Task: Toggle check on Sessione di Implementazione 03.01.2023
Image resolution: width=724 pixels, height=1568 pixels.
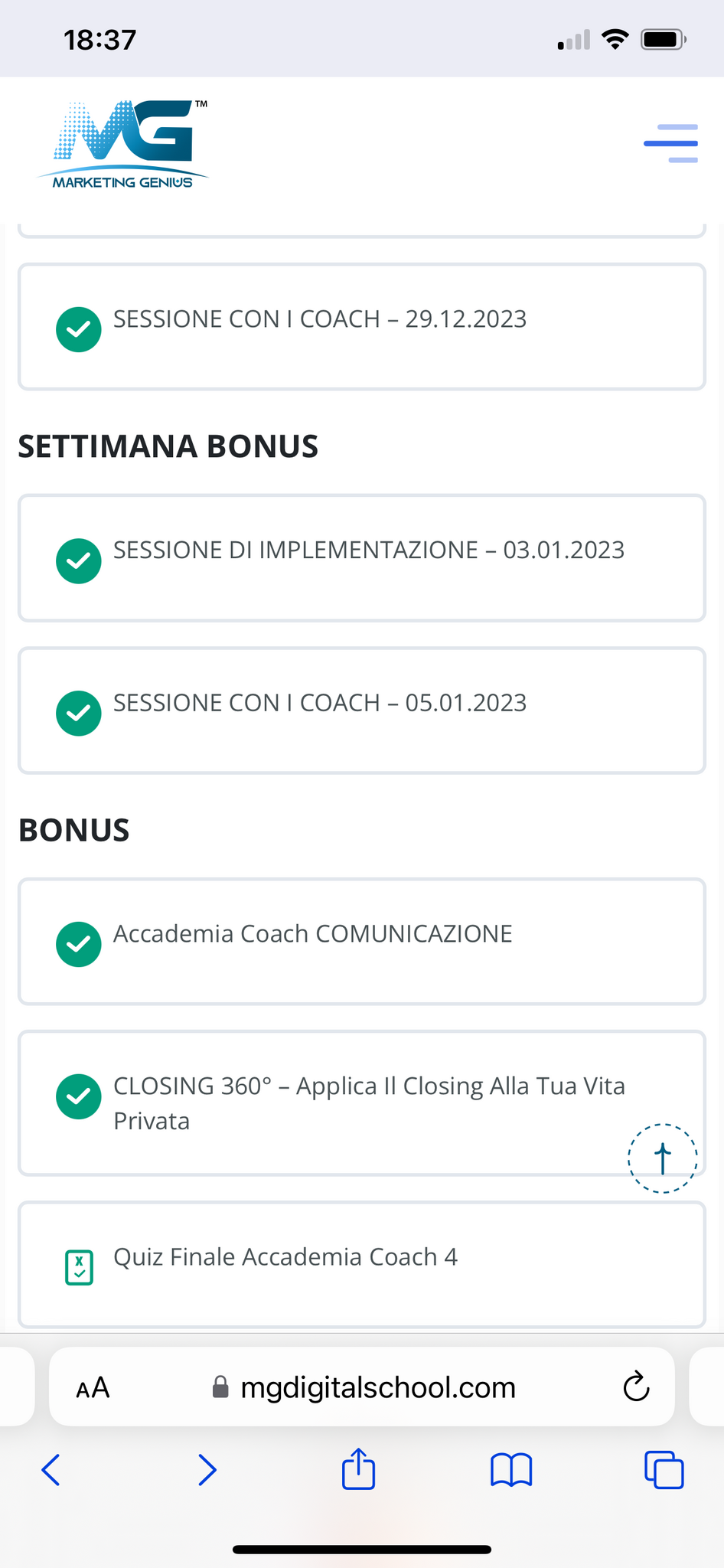Action: (79, 561)
